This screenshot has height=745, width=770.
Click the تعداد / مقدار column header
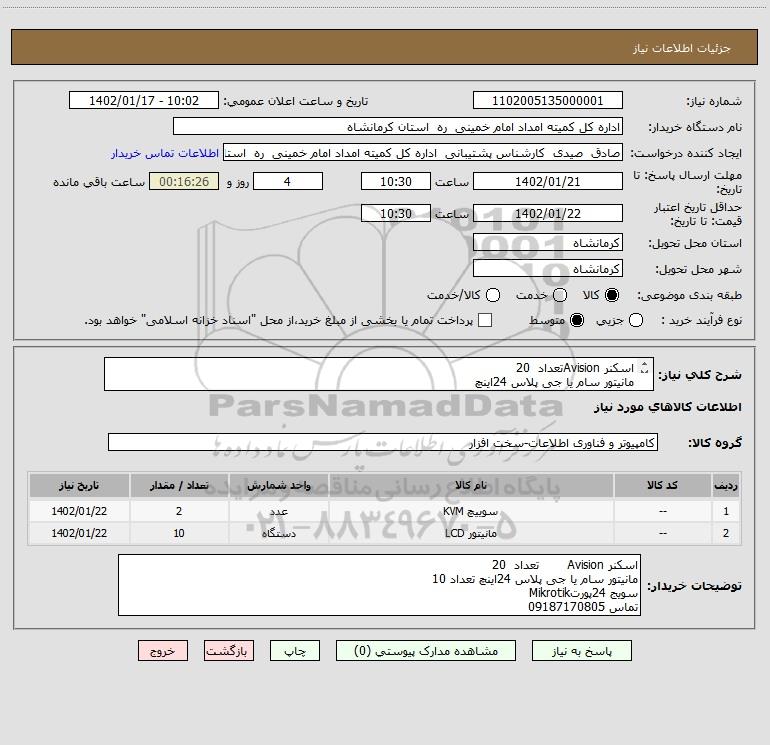pos(179,486)
